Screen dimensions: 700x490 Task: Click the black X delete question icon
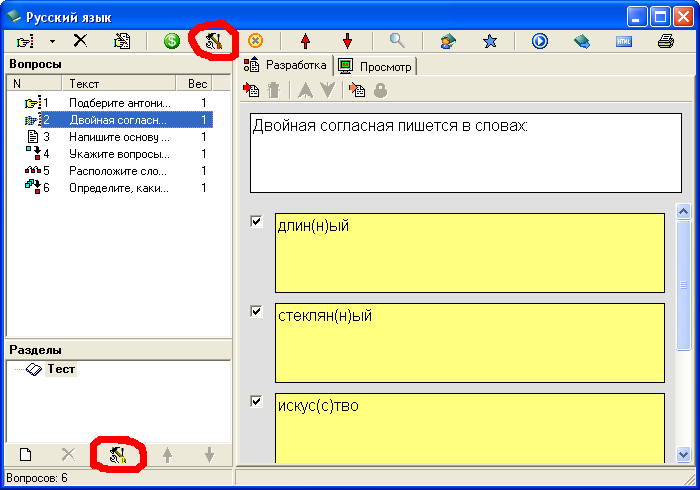pos(80,41)
